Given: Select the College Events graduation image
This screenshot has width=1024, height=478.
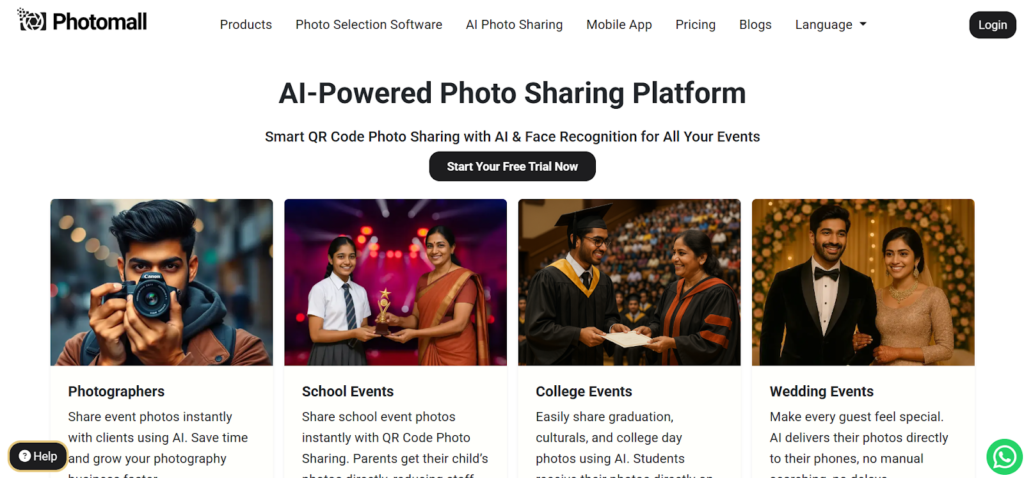Looking at the screenshot, I should click(629, 282).
